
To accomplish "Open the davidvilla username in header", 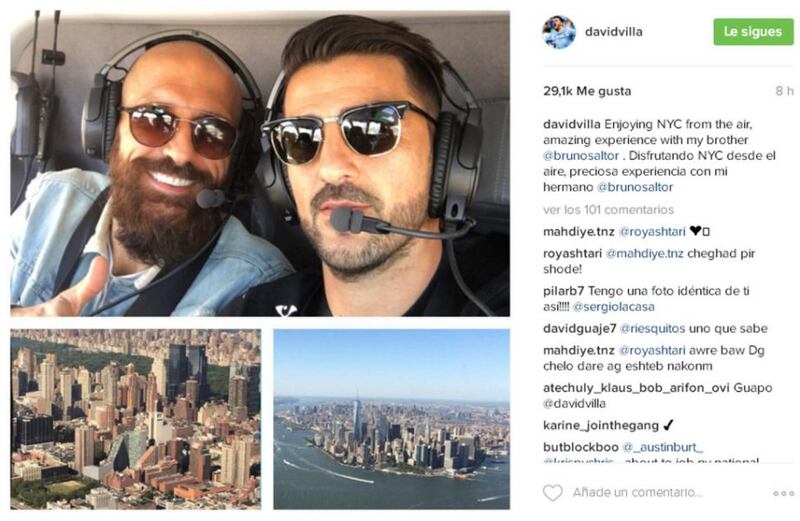I will tap(613, 32).
